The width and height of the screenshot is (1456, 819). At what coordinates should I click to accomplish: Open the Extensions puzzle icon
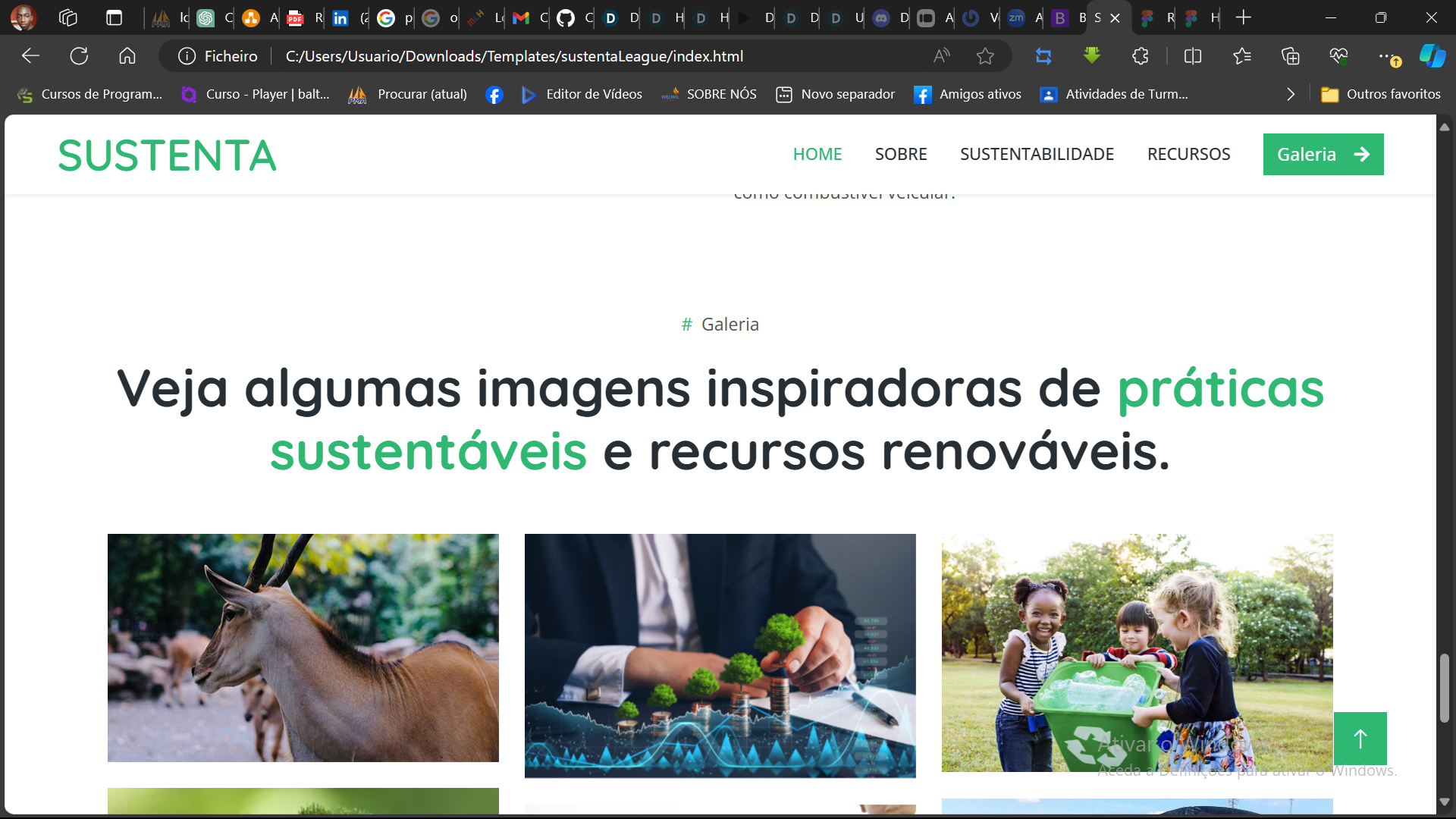pos(1140,56)
